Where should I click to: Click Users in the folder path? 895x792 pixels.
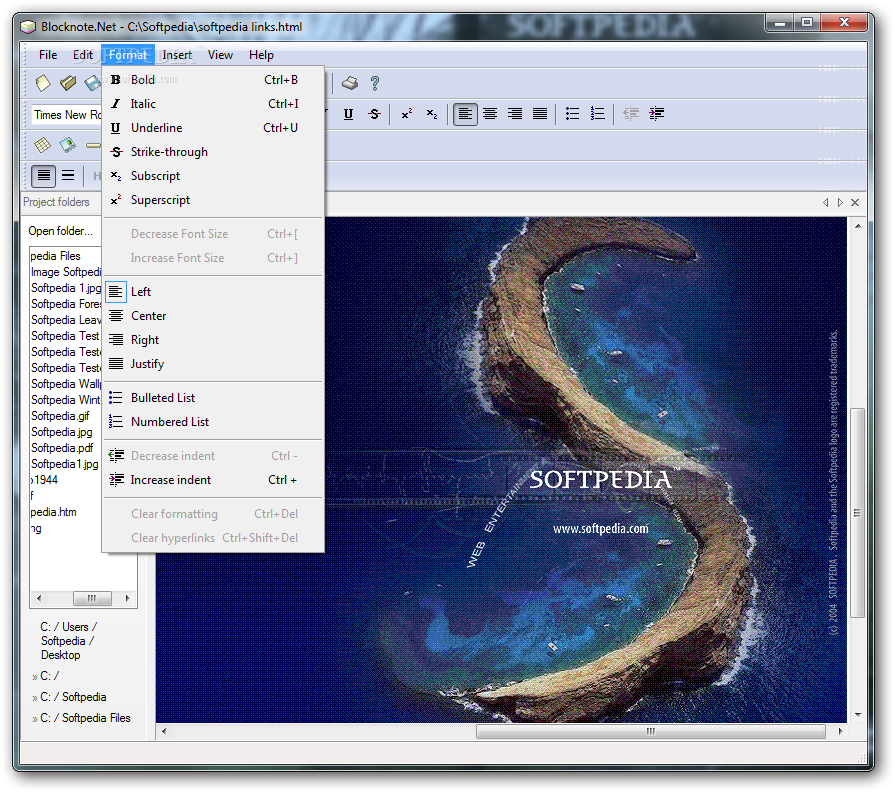(x=75, y=627)
